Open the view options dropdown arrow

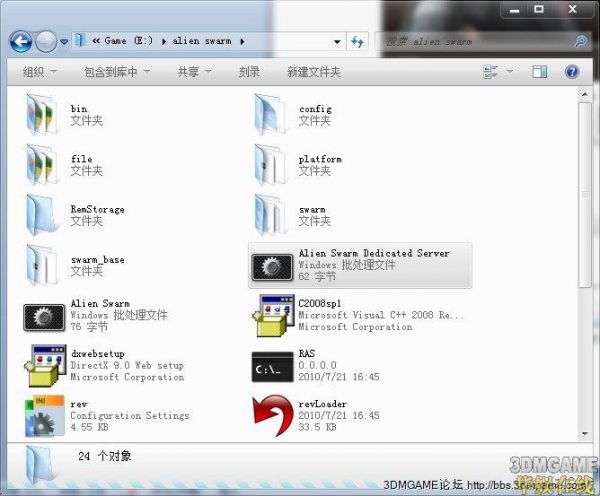[x=510, y=72]
